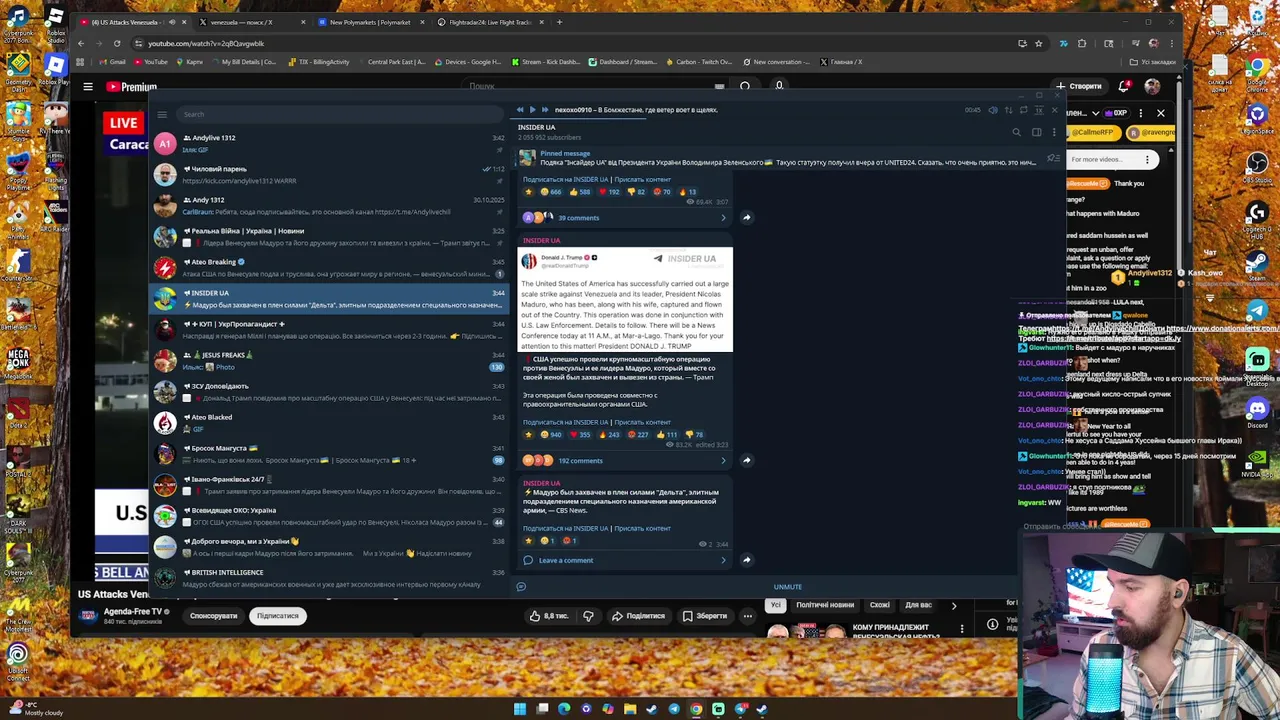Open File Explorer from the taskbar

pos(630,709)
